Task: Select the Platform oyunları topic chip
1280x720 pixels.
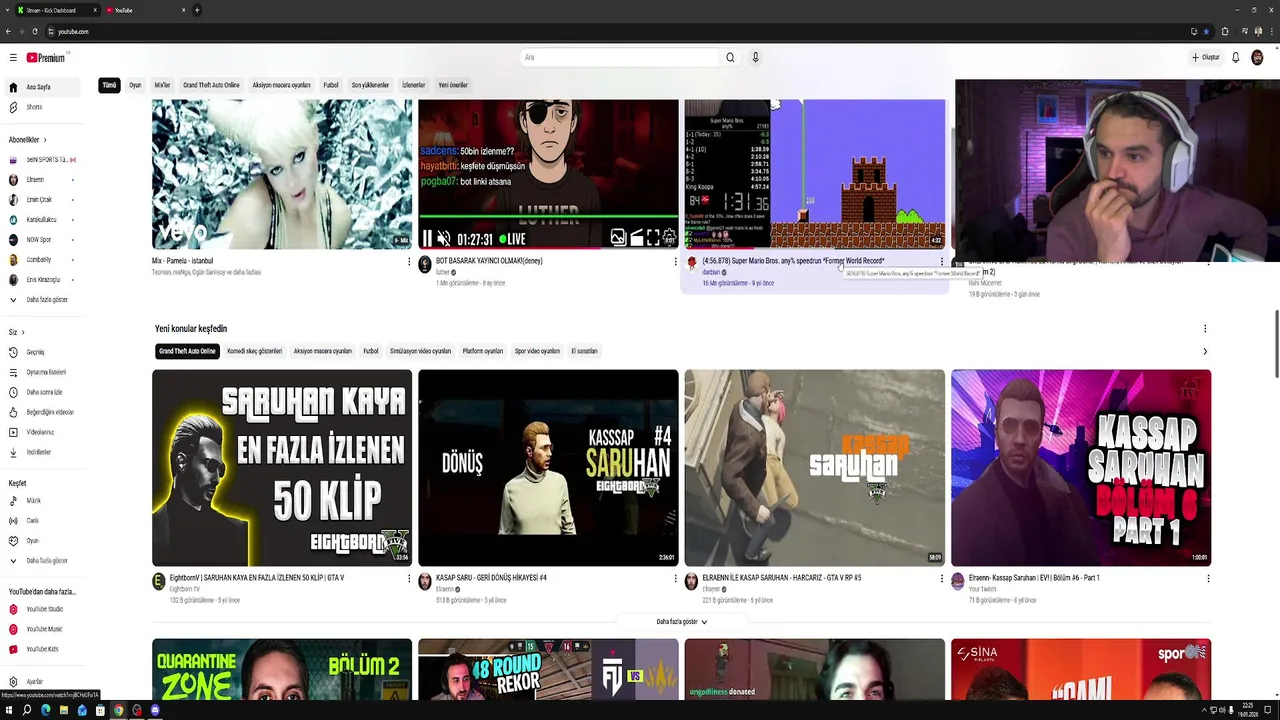Action: click(483, 351)
